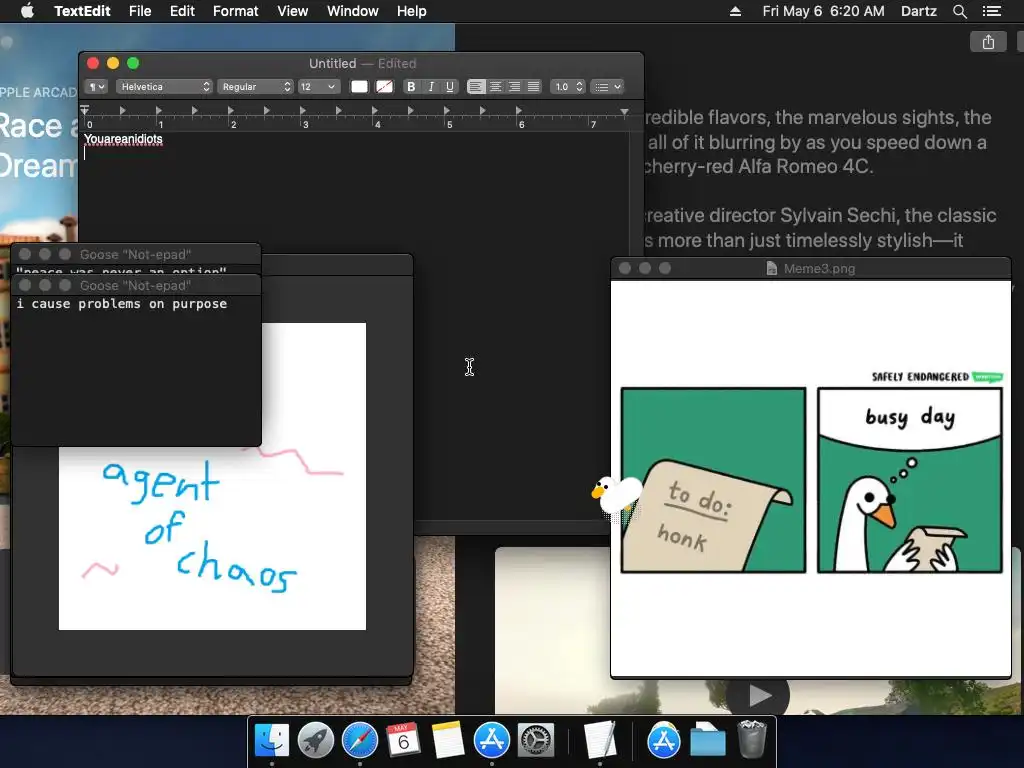1024x768 pixels.
Task: Close the Untitled TextEdit window
Action: (93, 63)
